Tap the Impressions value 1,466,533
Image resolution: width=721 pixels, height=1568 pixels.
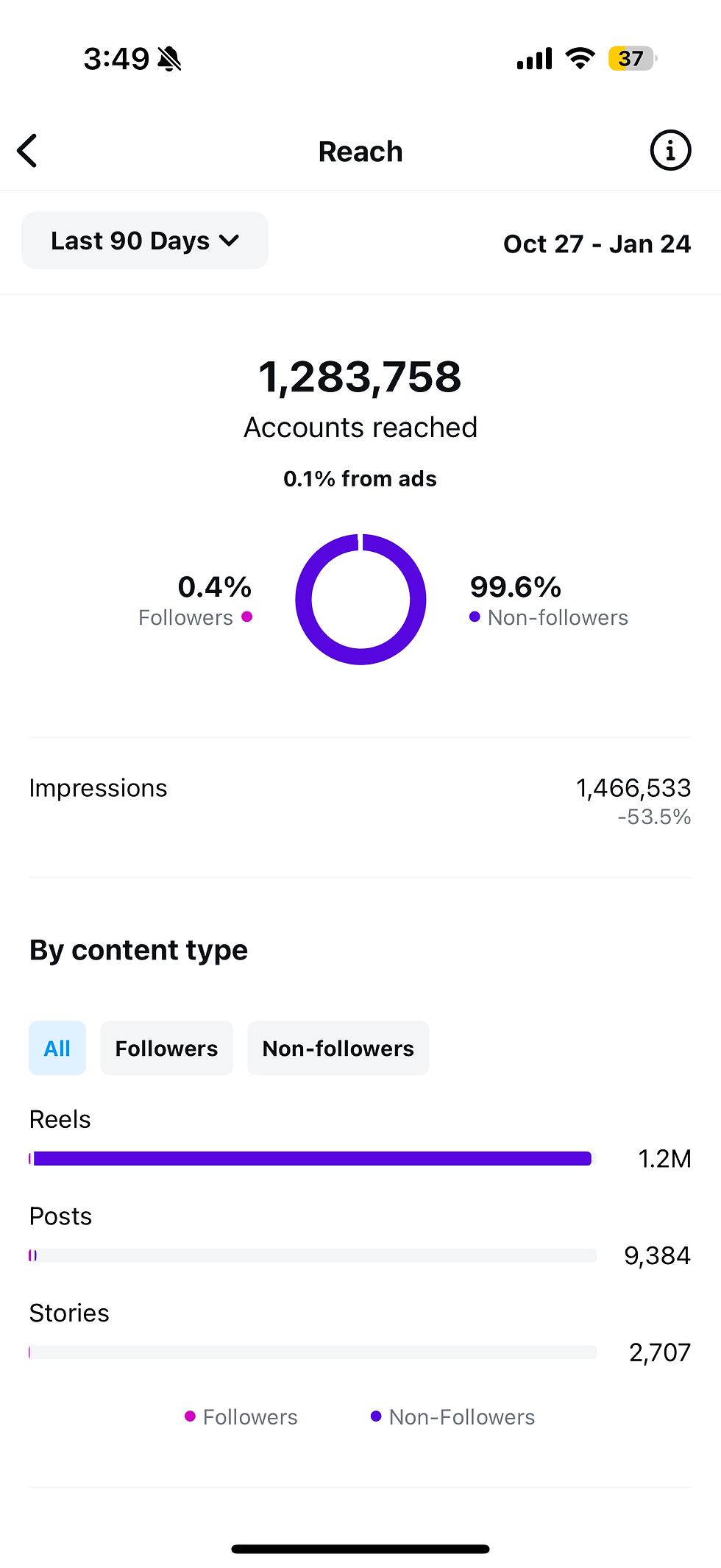pyautogui.click(x=633, y=788)
